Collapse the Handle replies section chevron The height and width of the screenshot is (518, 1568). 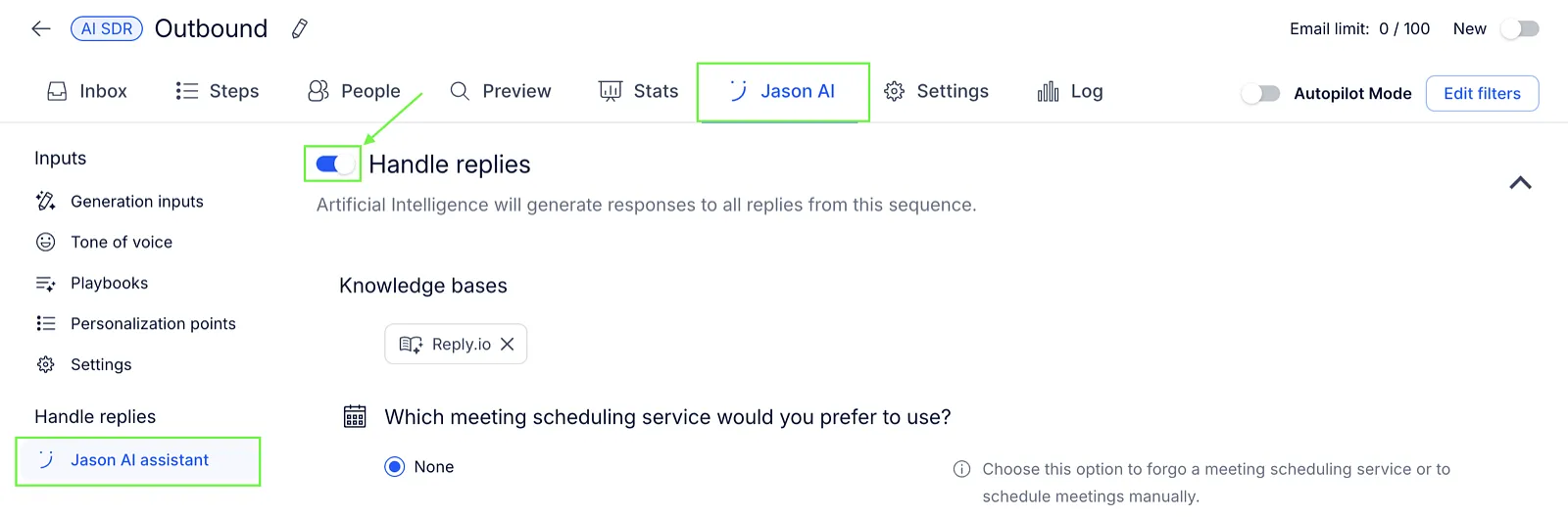1520,183
